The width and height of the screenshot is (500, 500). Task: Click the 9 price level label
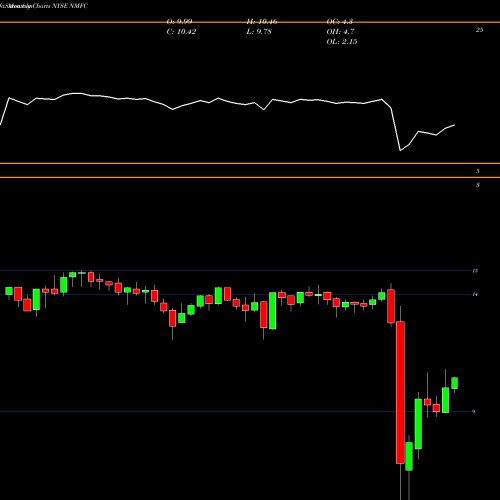pos(474,411)
